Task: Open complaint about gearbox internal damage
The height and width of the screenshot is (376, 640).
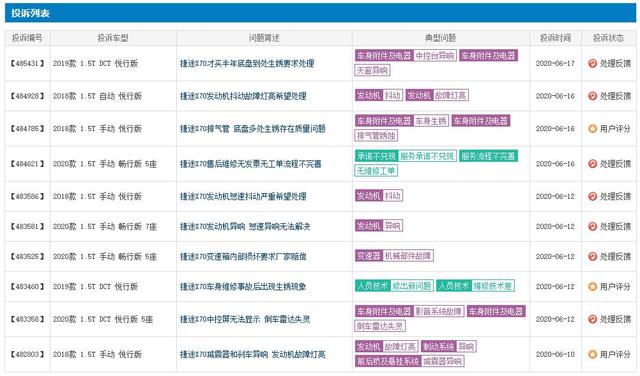Action: tap(243, 256)
